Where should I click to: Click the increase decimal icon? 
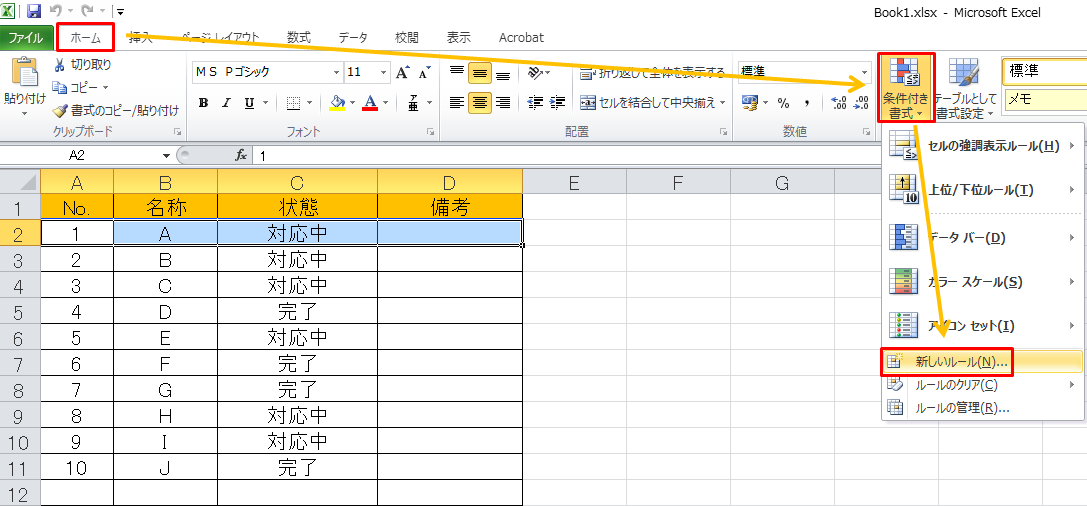pyautogui.click(x=839, y=103)
